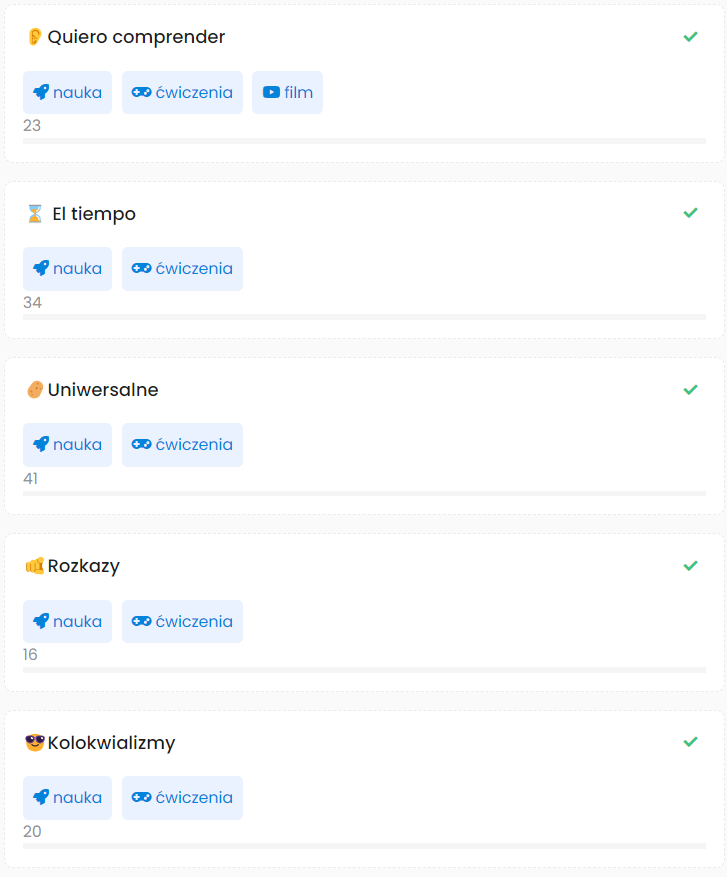The width and height of the screenshot is (727, 877).
Task: Click the gamepad ćwiczenia button in Uniwersalne
Action: point(182,445)
